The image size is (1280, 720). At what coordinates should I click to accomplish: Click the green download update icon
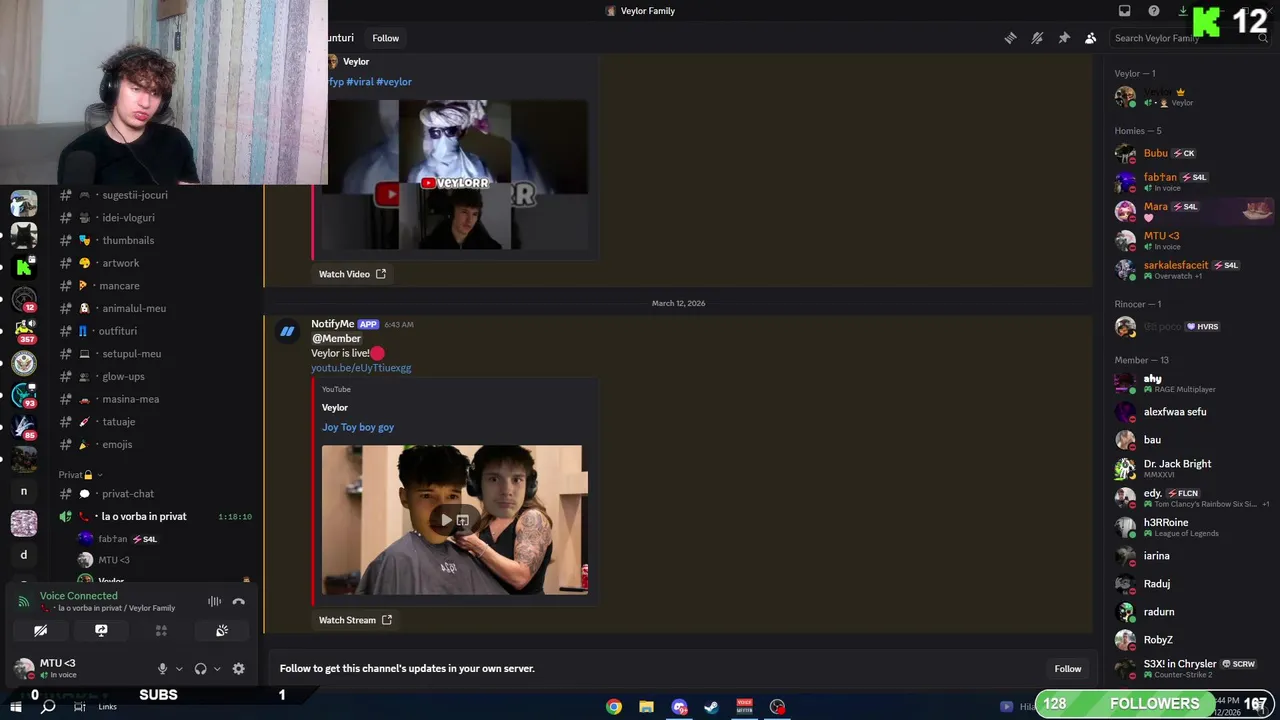(x=1183, y=11)
